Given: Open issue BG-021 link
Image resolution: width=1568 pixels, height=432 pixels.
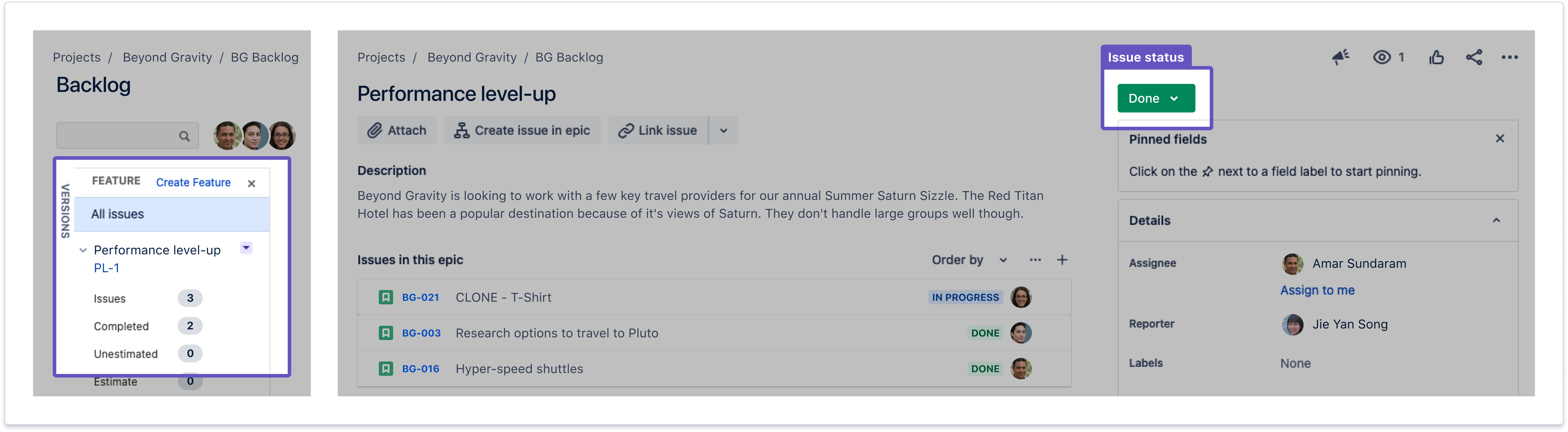Looking at the screenshot, I should coord(420,298).
